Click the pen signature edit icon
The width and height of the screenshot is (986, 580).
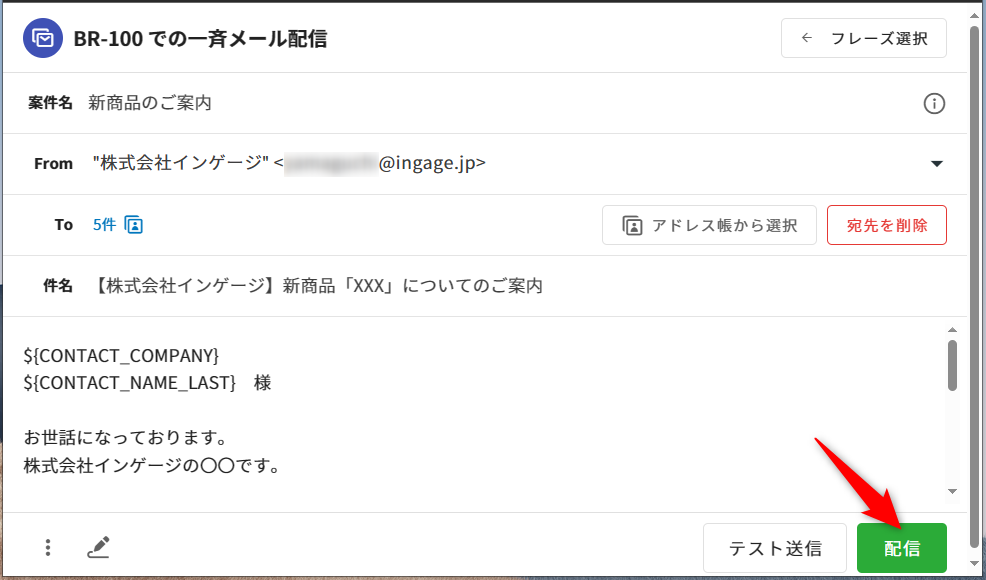98,547
